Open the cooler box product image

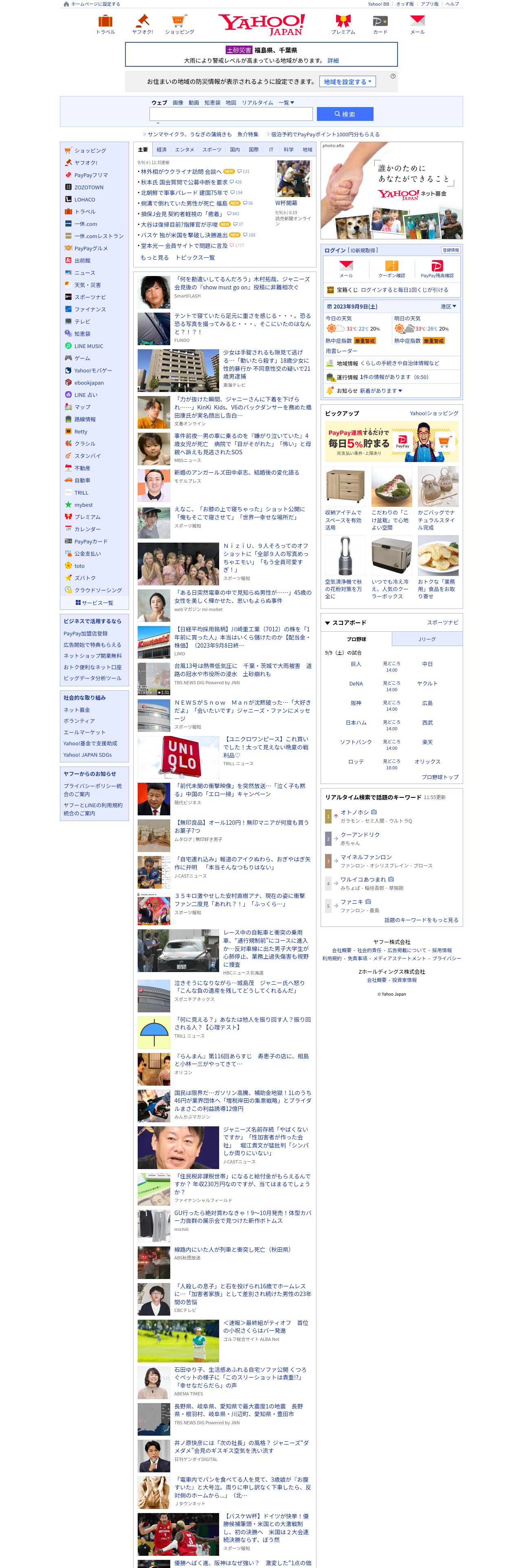coord(391,556)
